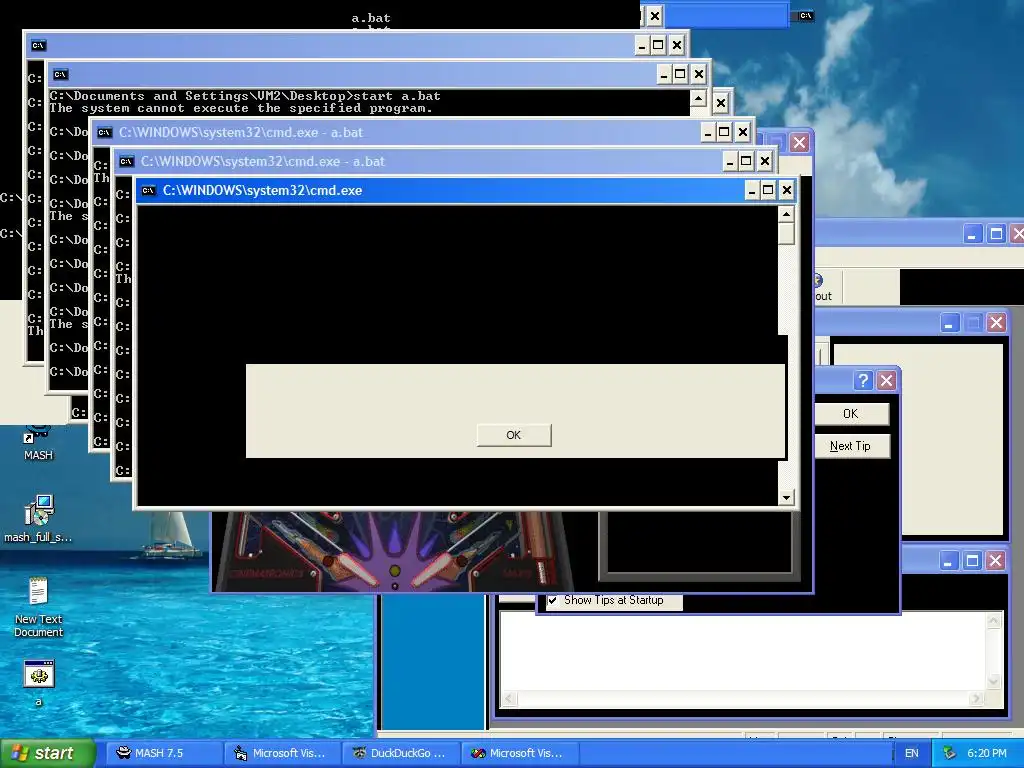The height and width of the screenshot is (768, 1024).
Task: Click left scroll arrow of the white text pane
Action: (509, 699)
